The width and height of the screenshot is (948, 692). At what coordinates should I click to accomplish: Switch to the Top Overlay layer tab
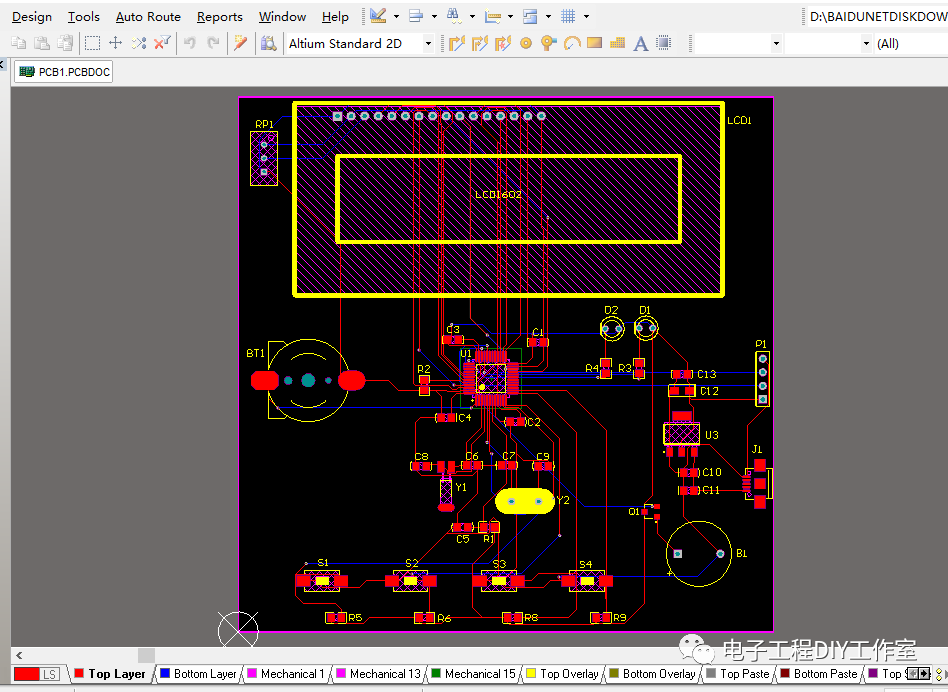coord(562,673)
